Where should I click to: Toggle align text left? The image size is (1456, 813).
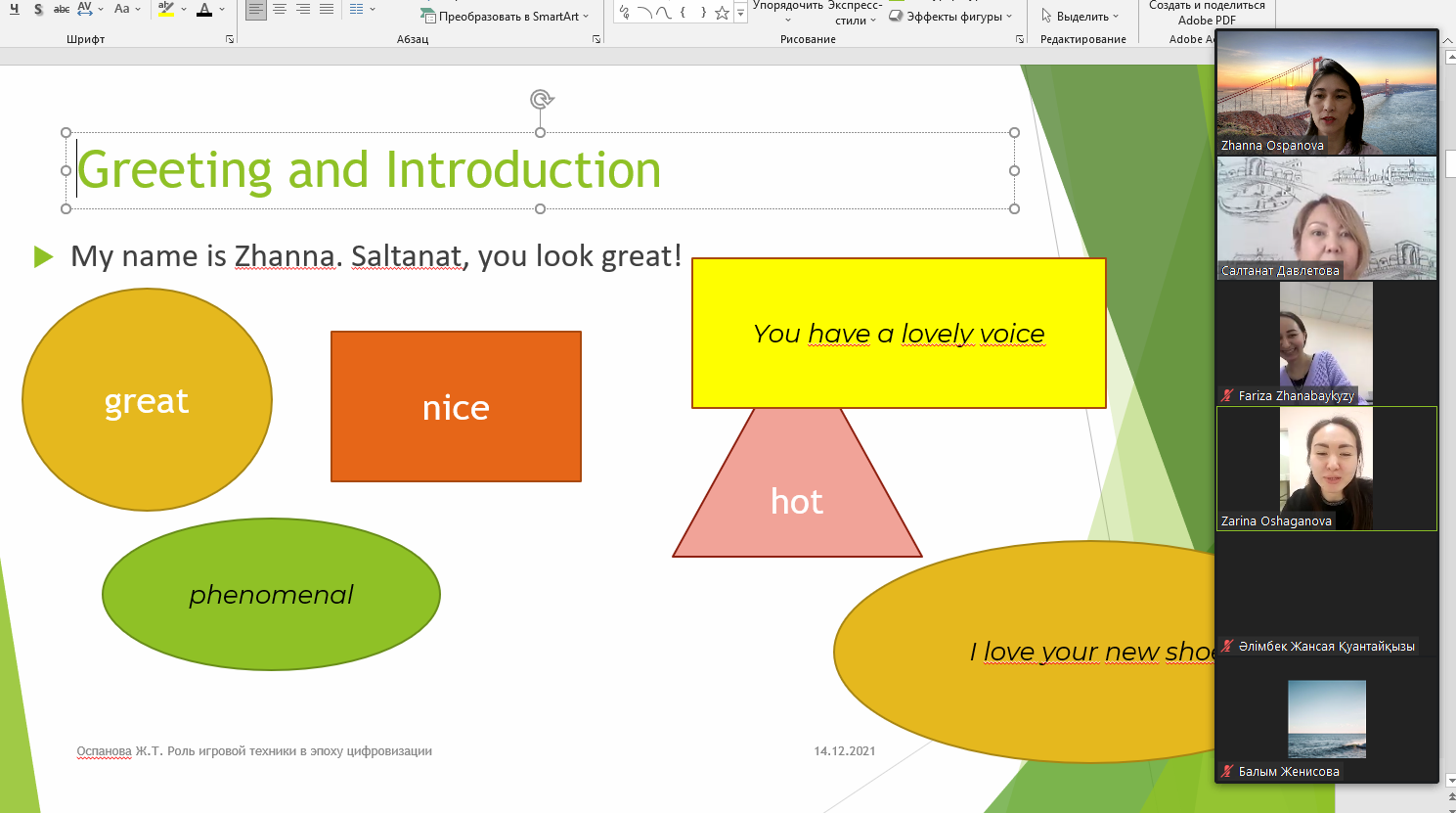255,9
